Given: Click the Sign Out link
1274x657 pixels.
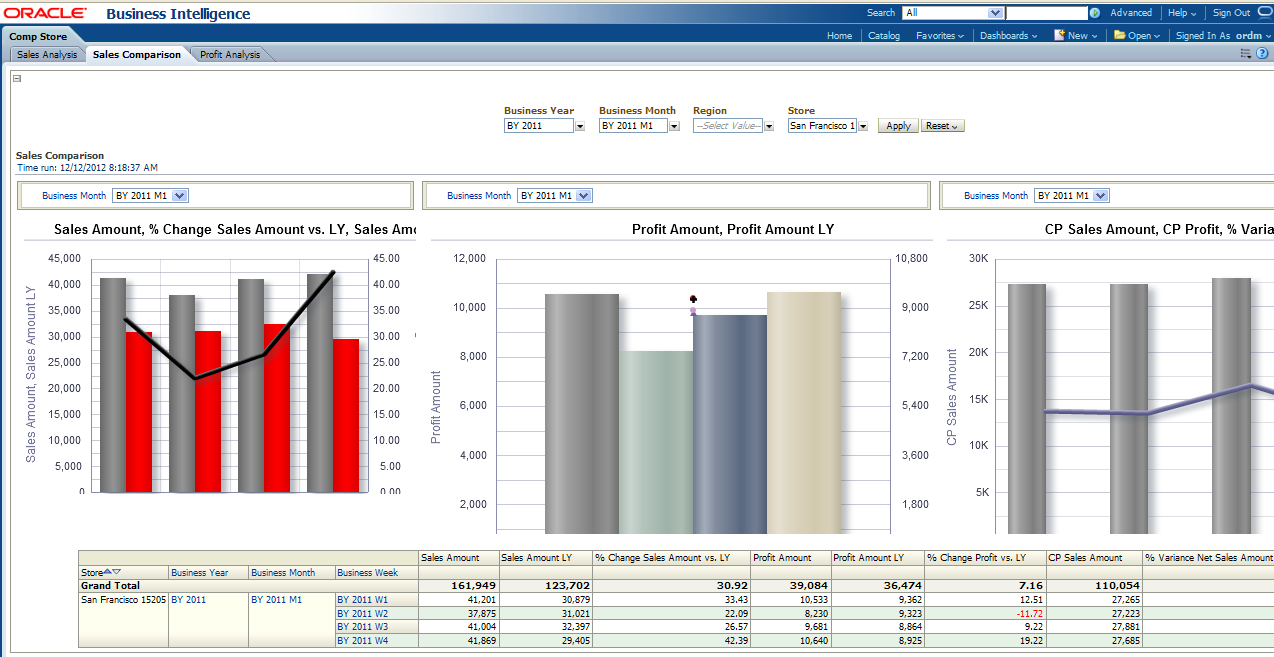Looking at the screenshot, I should click(1231, 13).
